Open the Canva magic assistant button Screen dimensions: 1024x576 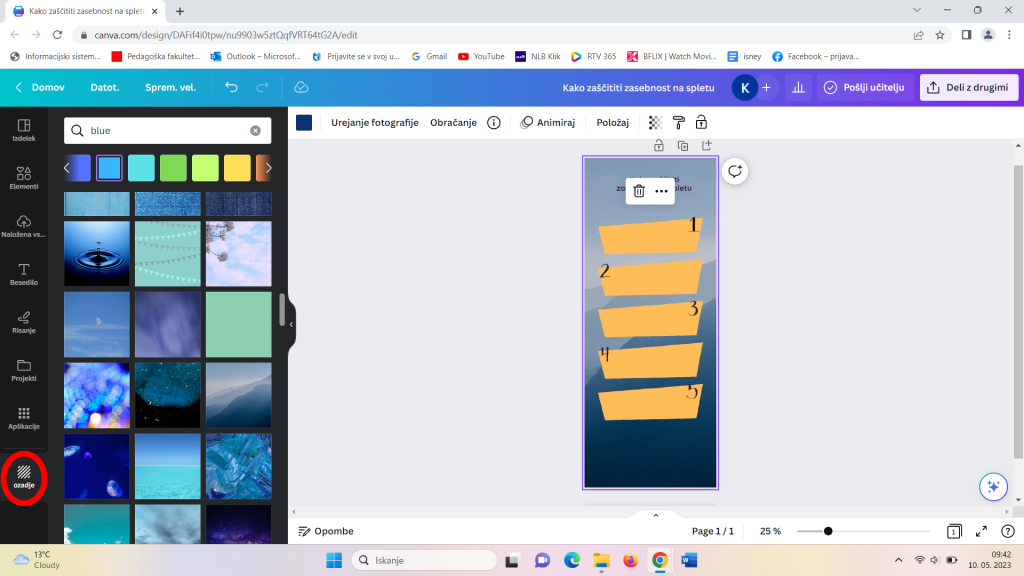pos(993,487)
